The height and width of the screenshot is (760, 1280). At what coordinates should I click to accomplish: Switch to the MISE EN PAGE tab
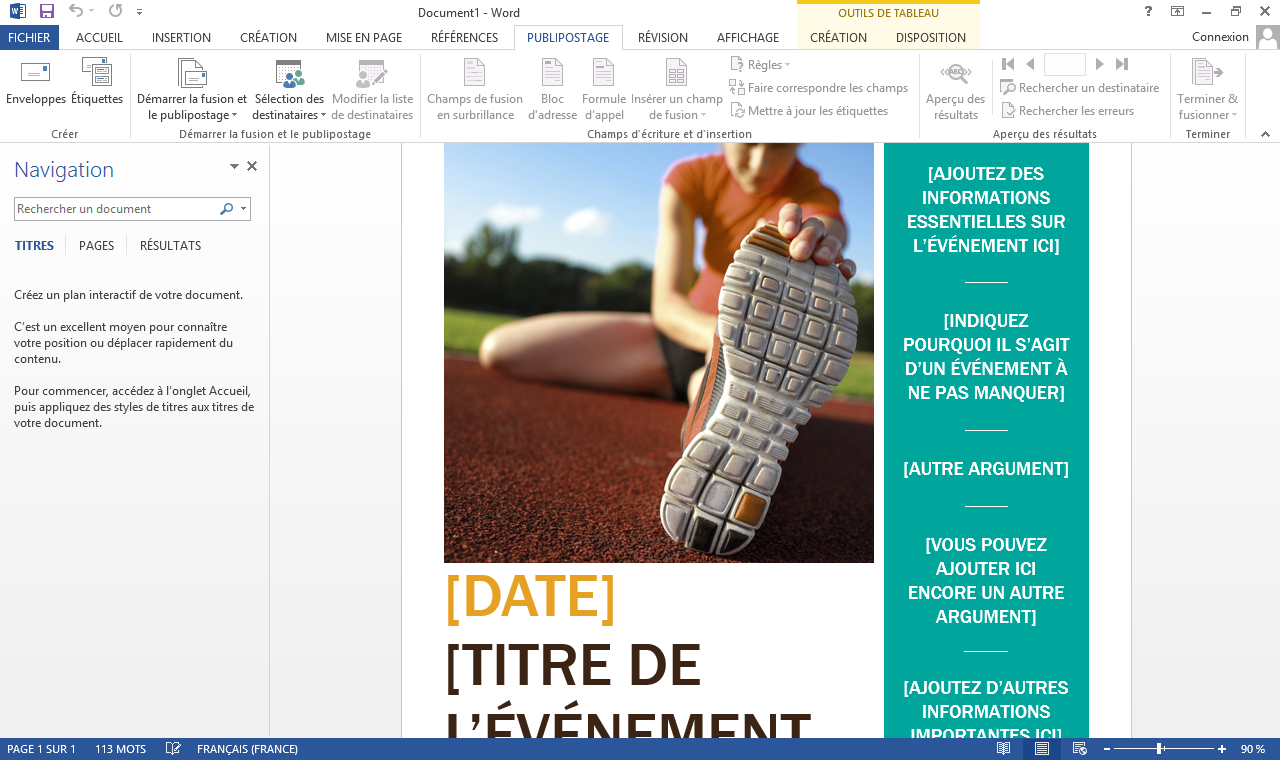tap(364, 38)
